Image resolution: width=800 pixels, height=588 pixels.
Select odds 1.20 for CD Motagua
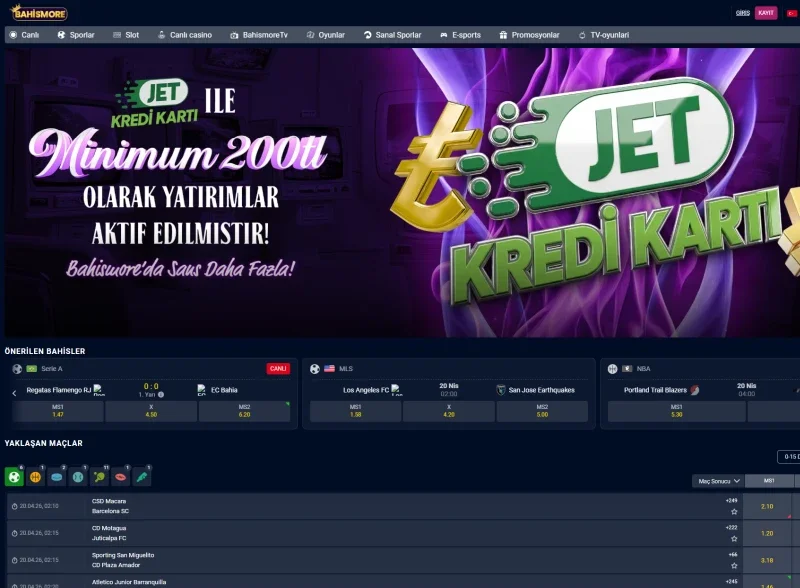point(767,533)
